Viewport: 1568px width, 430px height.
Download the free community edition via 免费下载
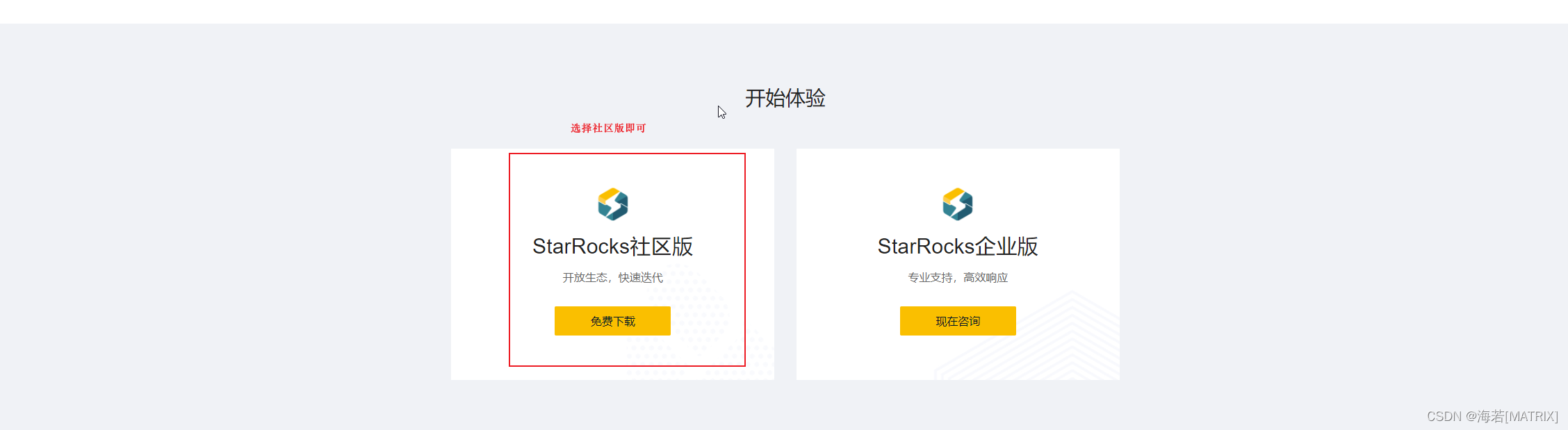point(612,321)
